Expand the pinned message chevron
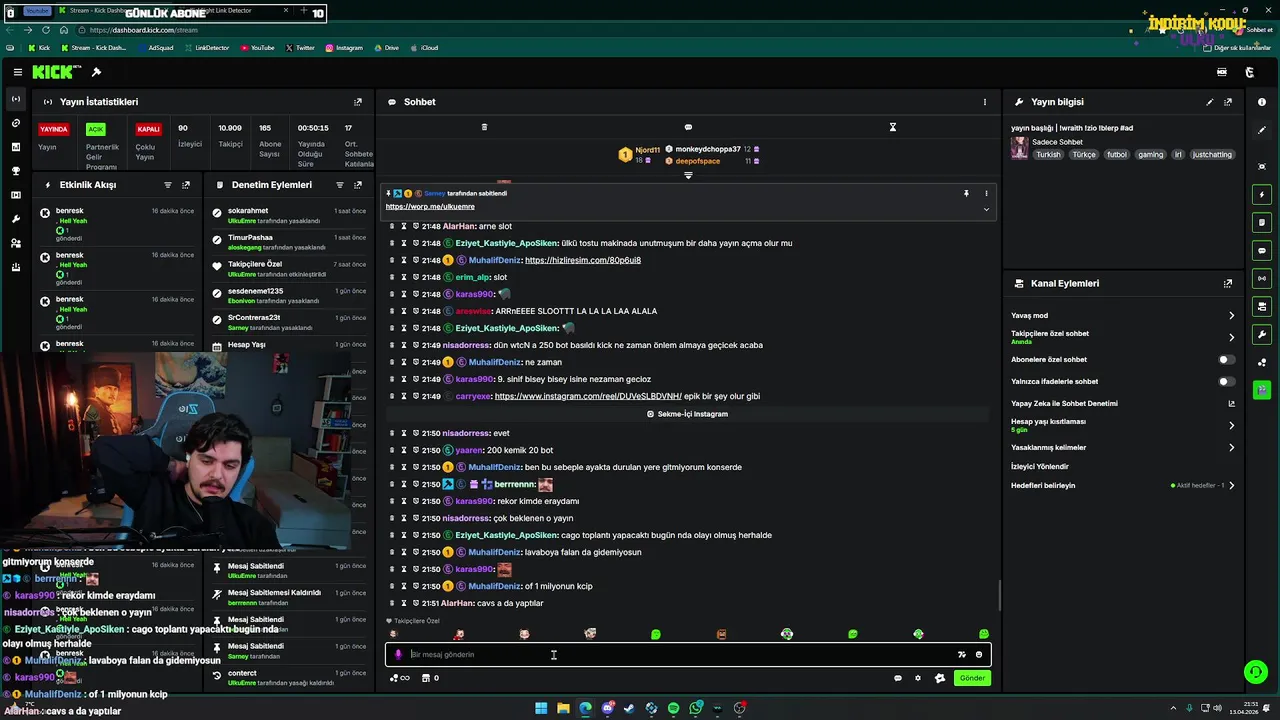The image size is (1280, 720). [x=986, y=209]
